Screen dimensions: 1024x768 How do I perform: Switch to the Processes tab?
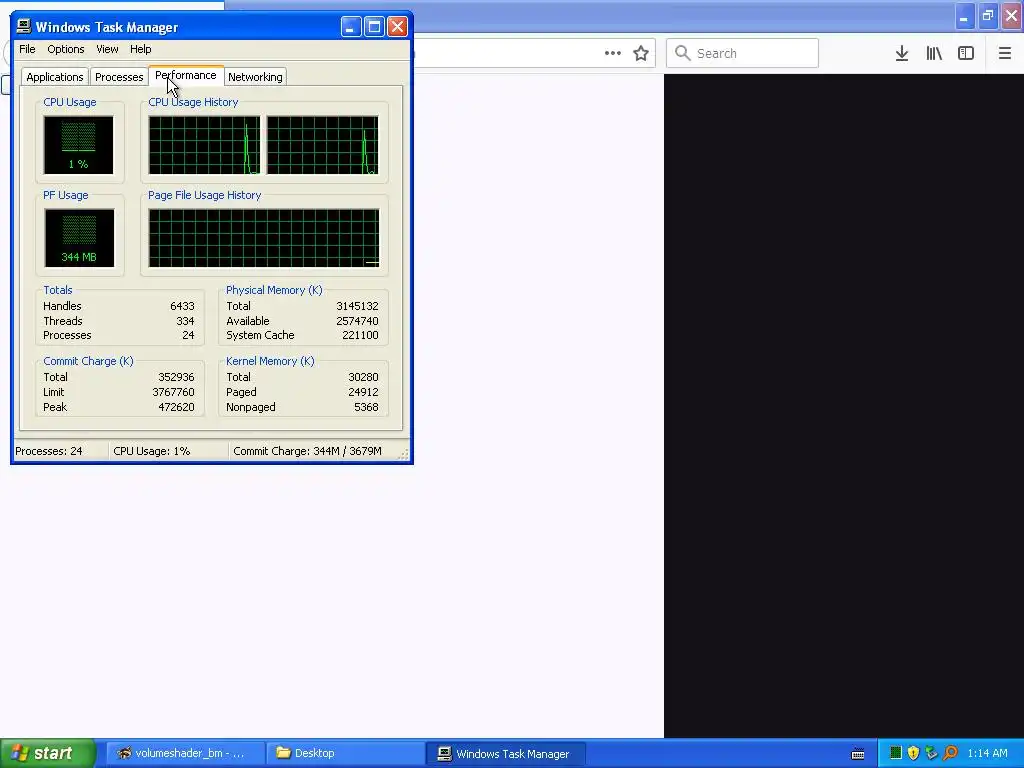[x=119, y=77]
